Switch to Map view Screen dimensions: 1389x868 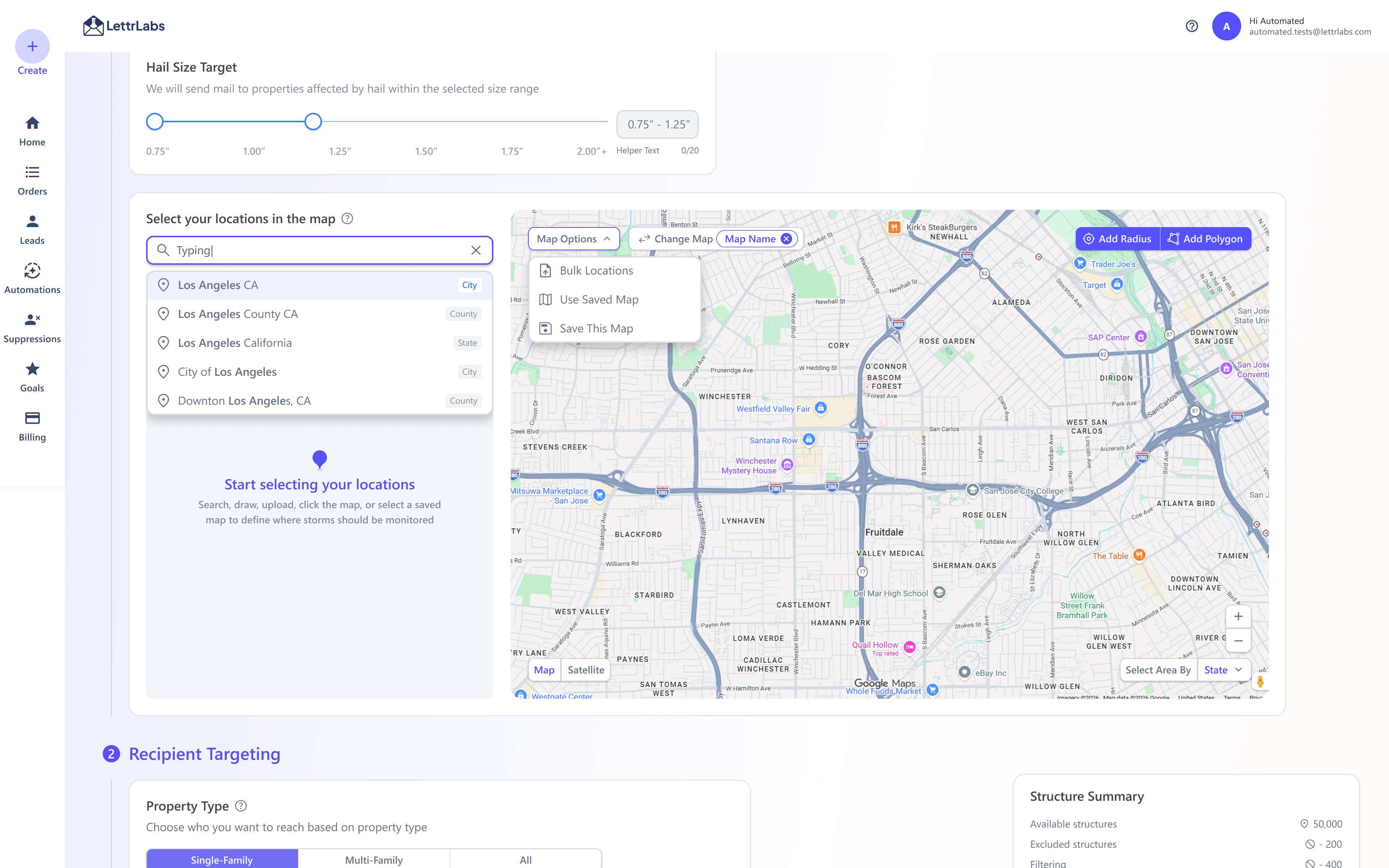point(544,670)
